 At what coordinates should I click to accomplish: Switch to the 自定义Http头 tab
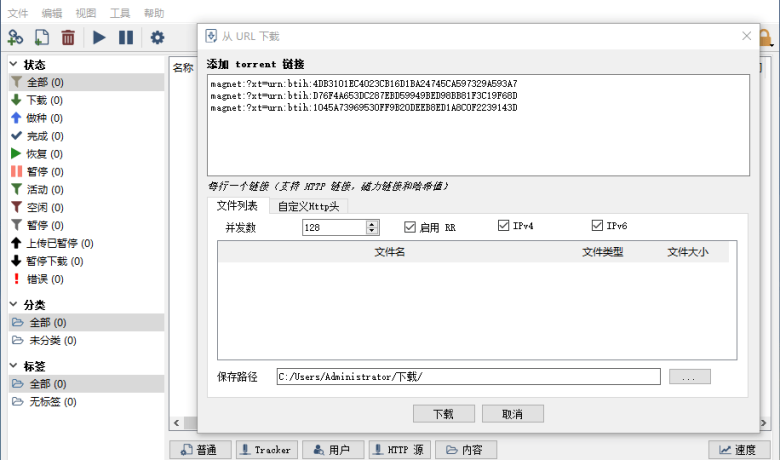(x=308, y=206)
